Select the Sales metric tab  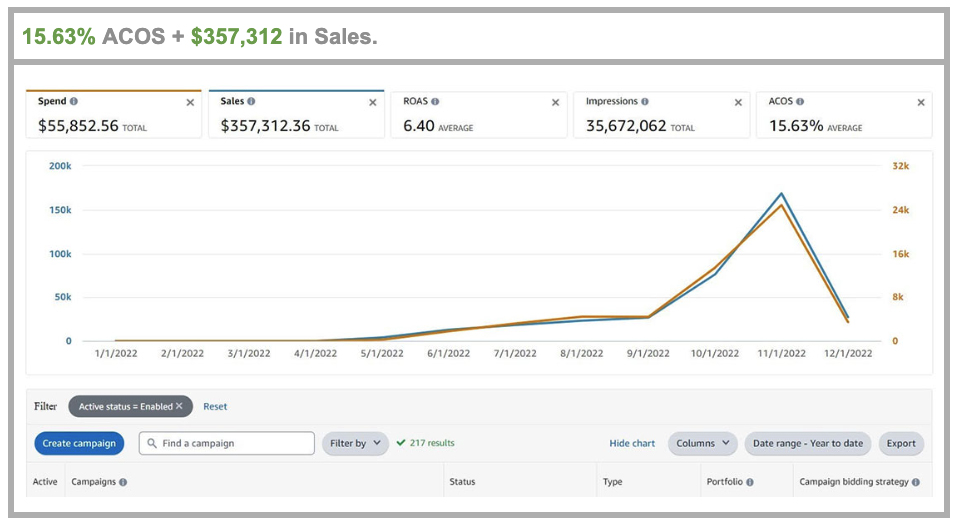point(295,115)
